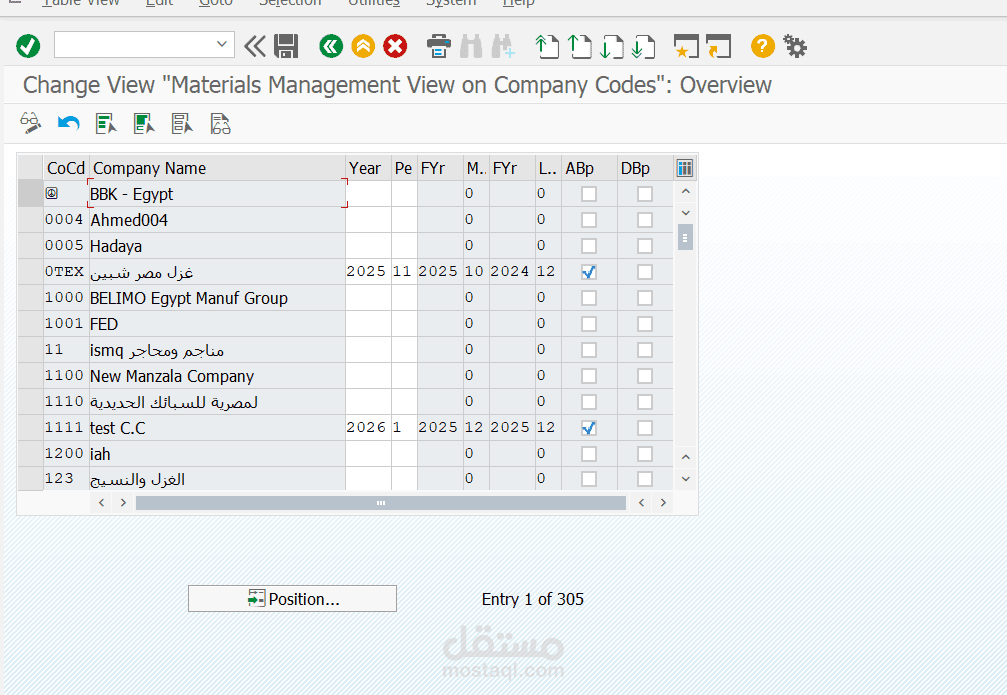
Task: Click the Position... button
Action: coord(292,598)
